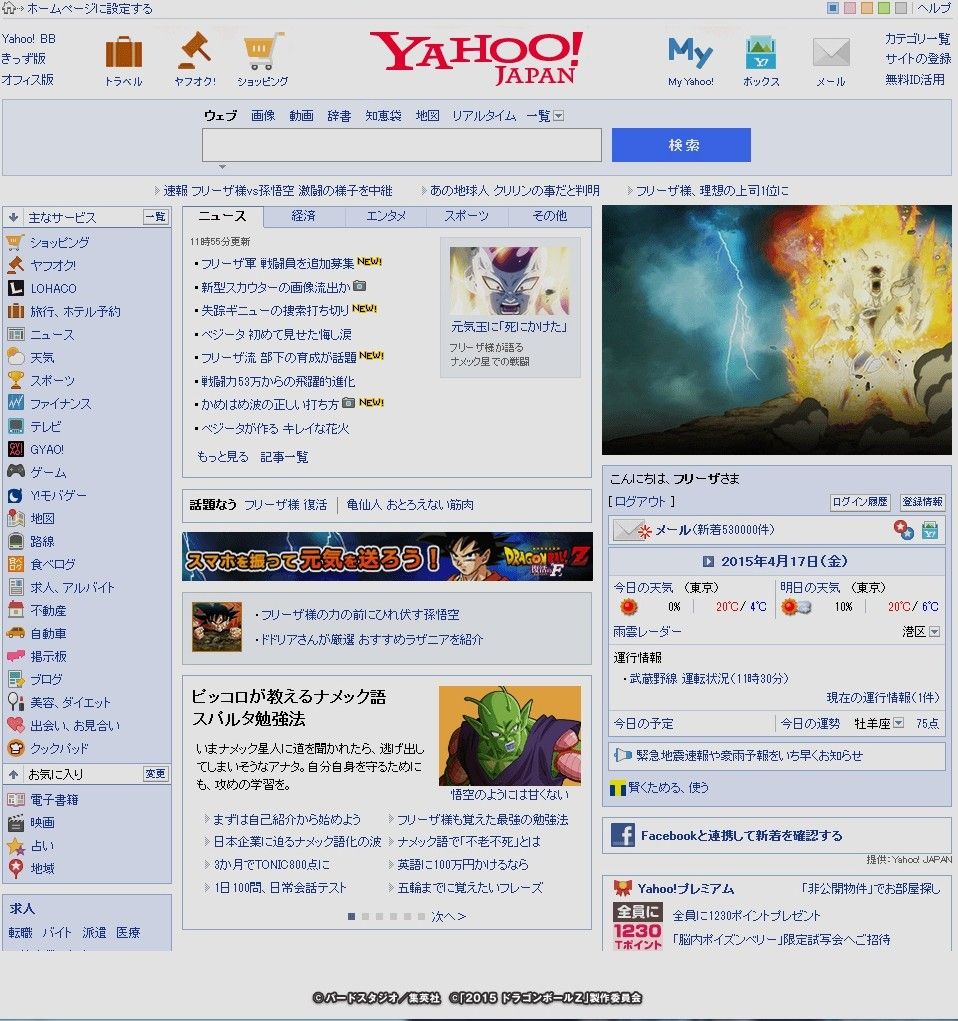
Task: Click the Goku thumbnail beside 孫悟空 headline
Action: pyautogui.click(x=217, y=626)
